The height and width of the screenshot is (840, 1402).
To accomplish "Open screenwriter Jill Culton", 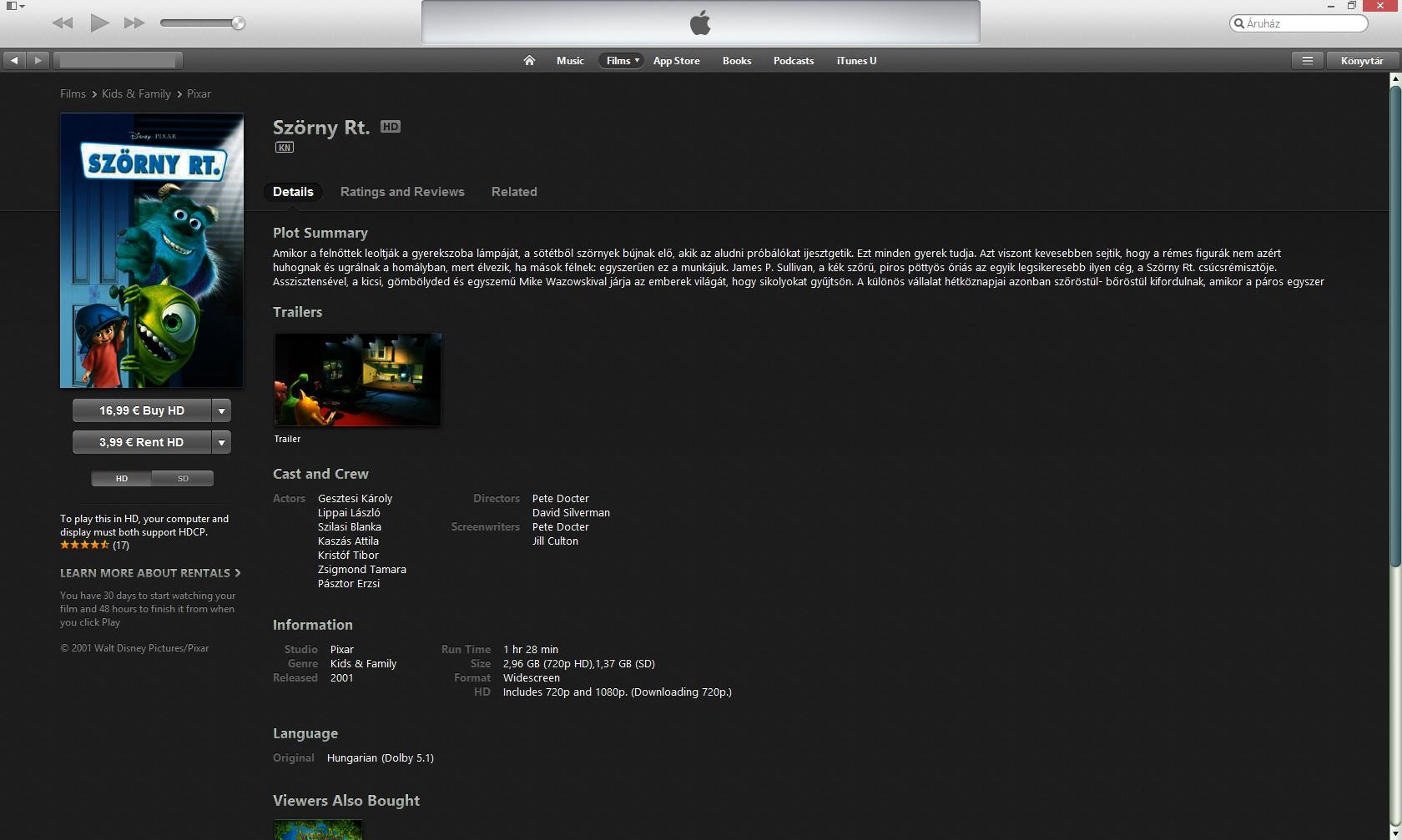I will point(555,541).
